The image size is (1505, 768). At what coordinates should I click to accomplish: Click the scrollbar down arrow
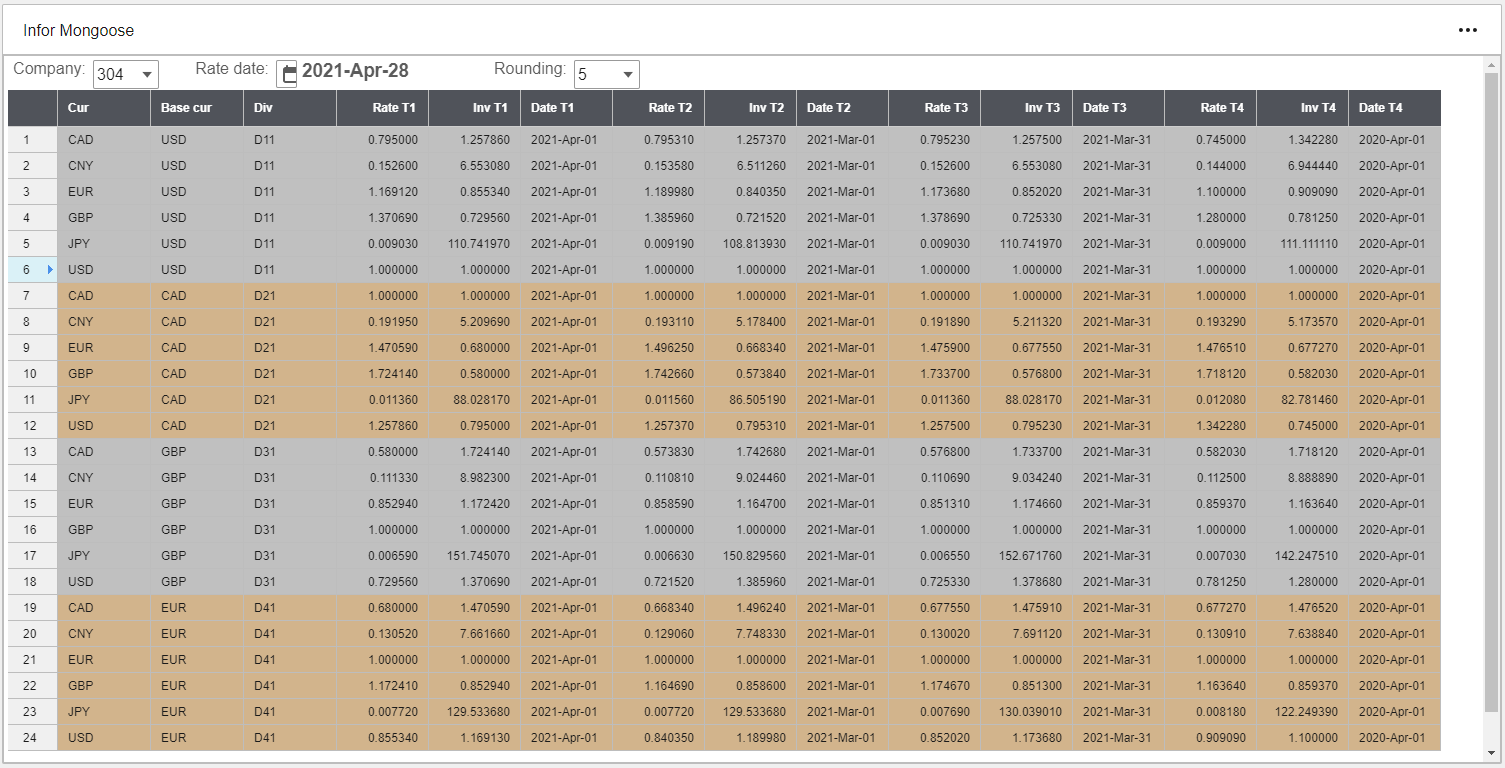coord(1491,753)
